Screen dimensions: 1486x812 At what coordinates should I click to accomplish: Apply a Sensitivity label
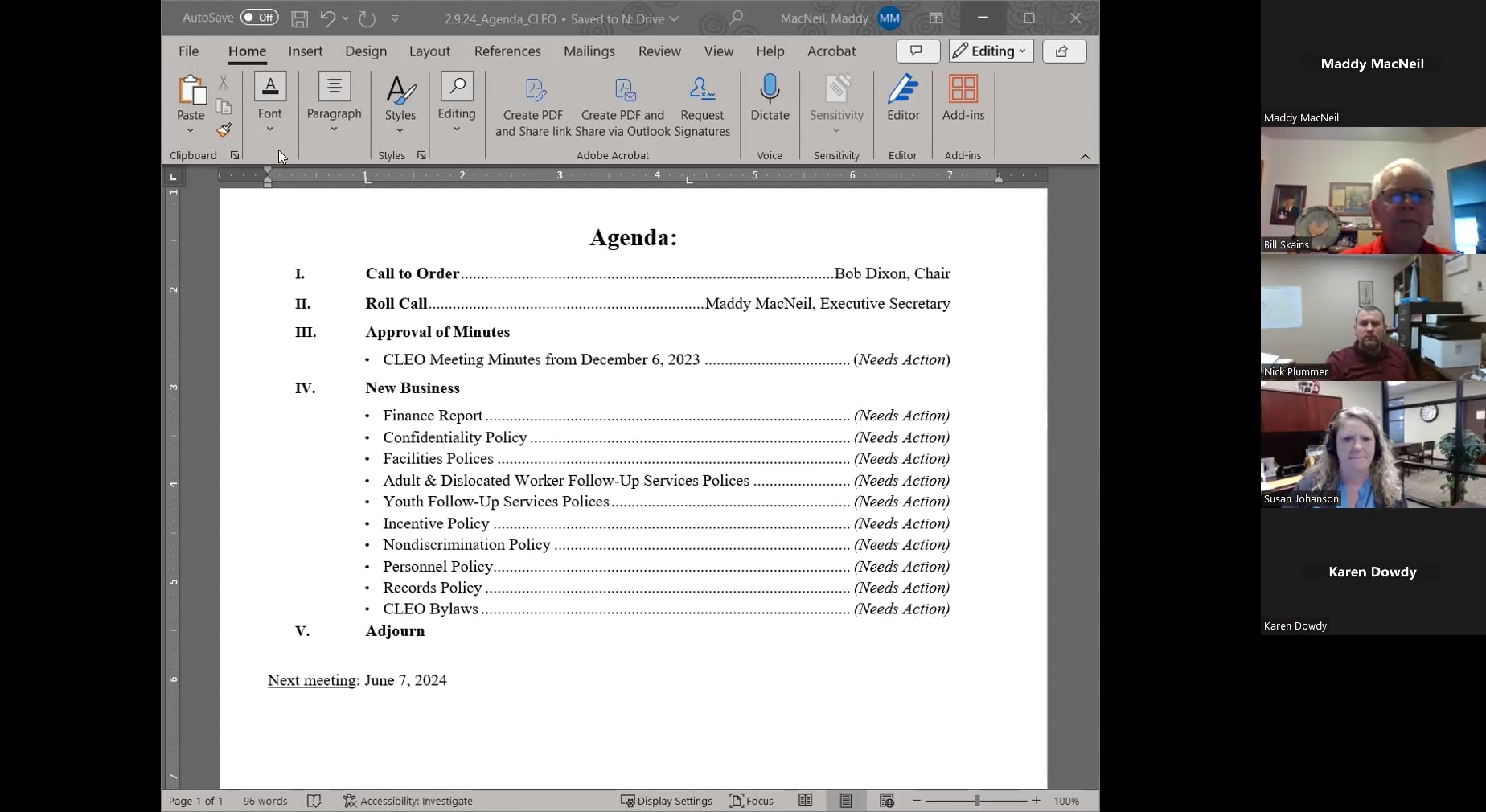pos(835,100)
